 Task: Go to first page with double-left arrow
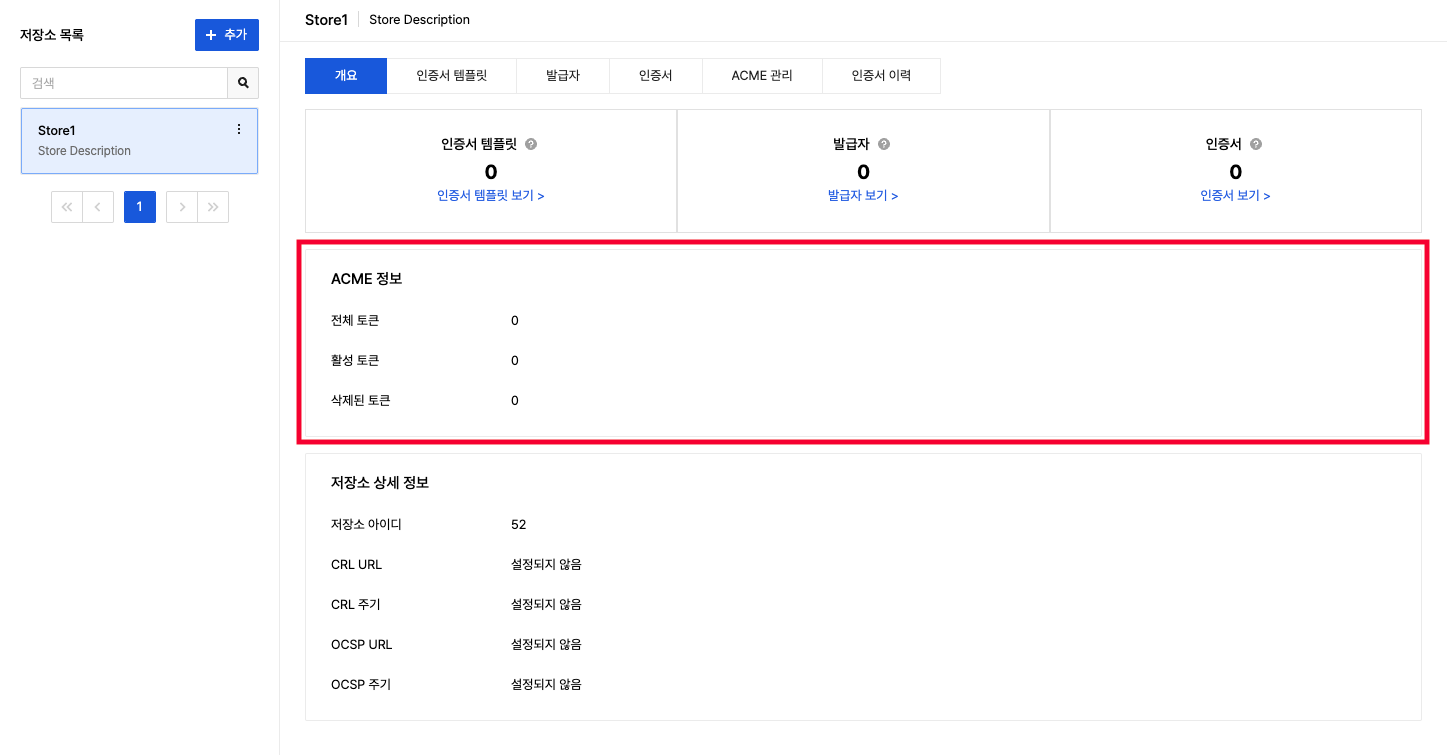67,207
